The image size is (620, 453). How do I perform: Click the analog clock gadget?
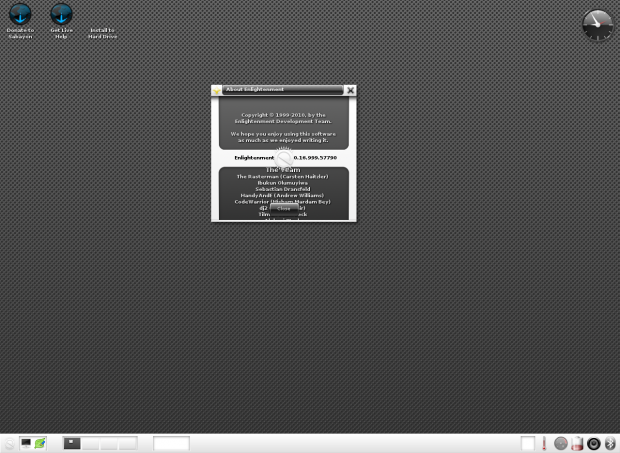[x=597, y=25]
